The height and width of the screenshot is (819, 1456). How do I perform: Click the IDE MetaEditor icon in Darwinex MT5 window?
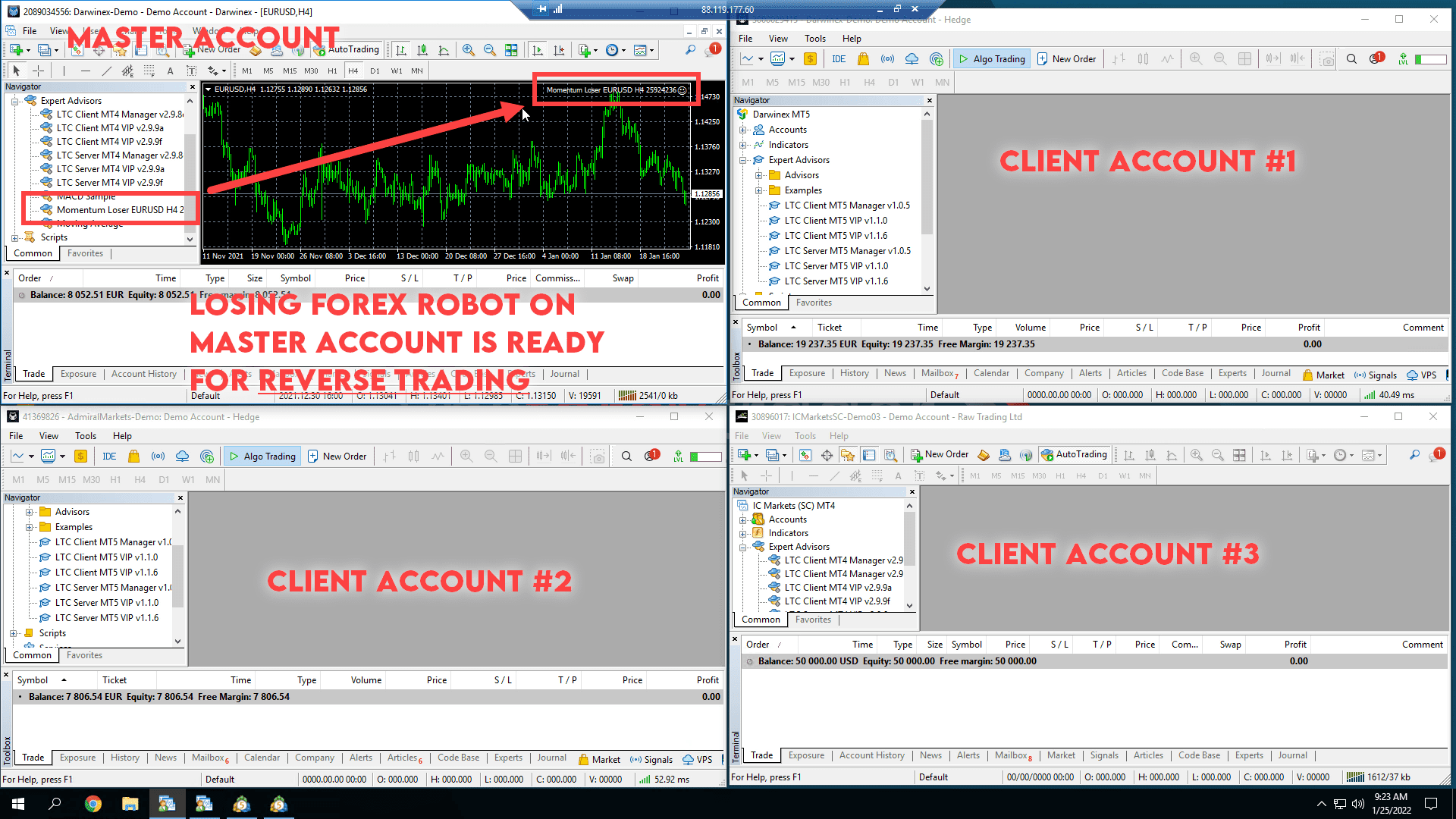[839, 59]
